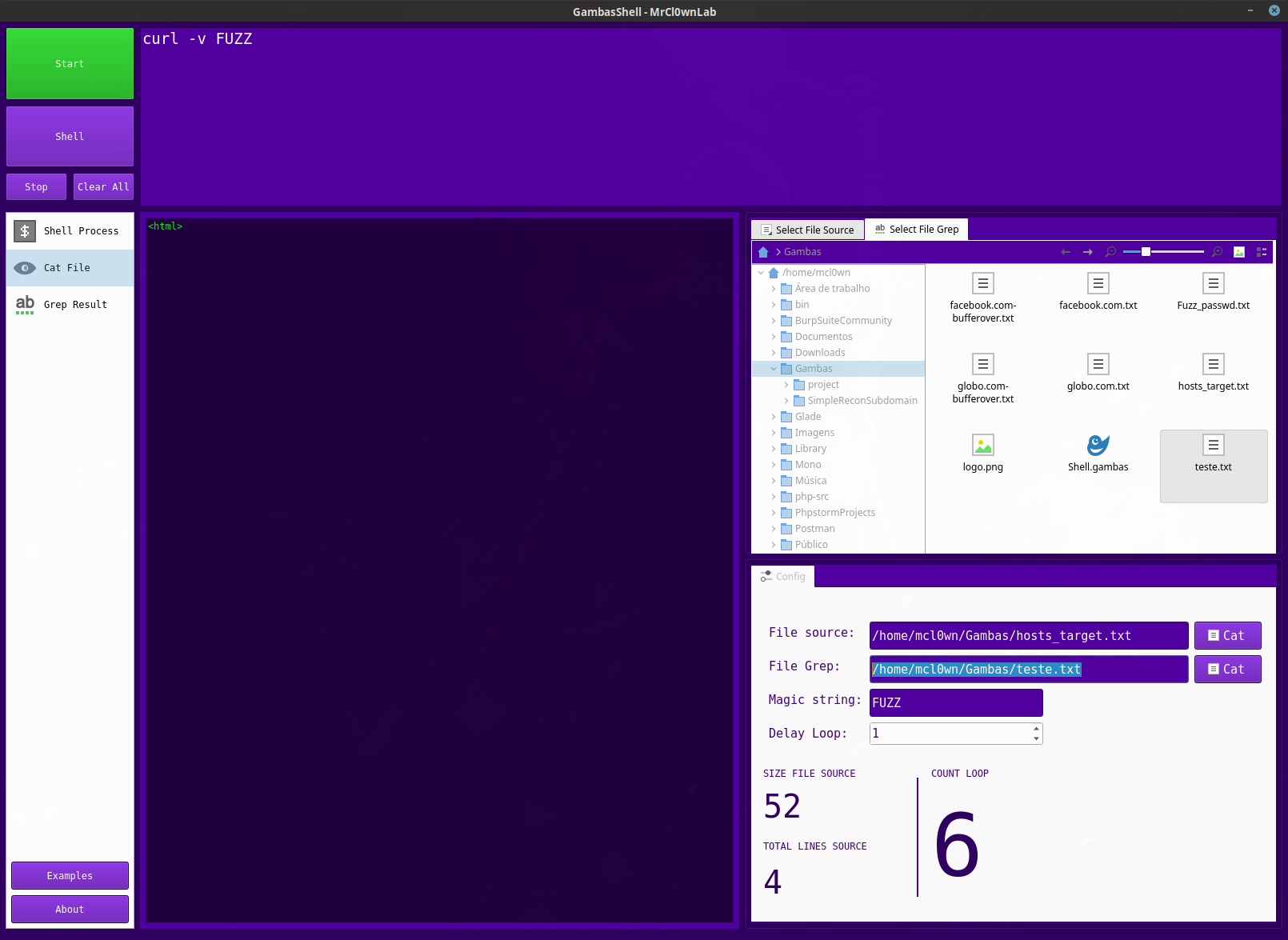Screen dimensions: 1288x940
Task: Cat the File source contents
Action: point(1228,636)
